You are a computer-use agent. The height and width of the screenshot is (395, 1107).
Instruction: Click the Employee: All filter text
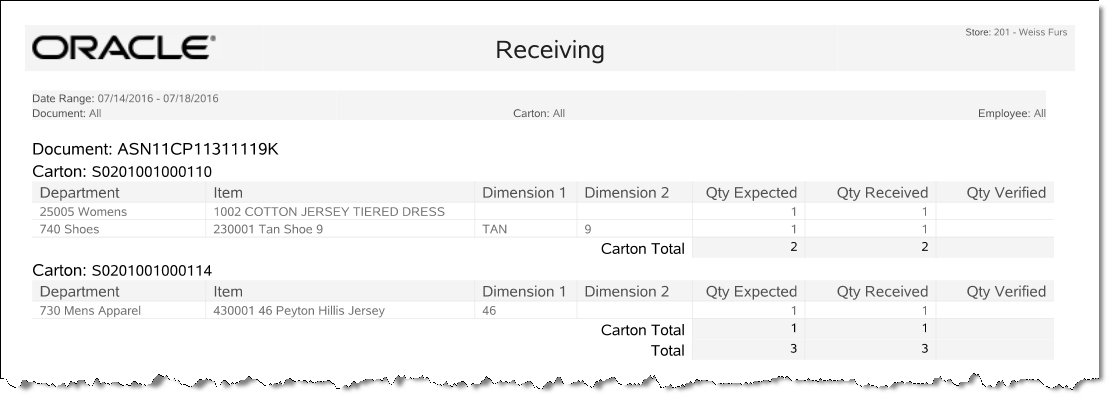pyautogui.click(x=1012, y=113)
